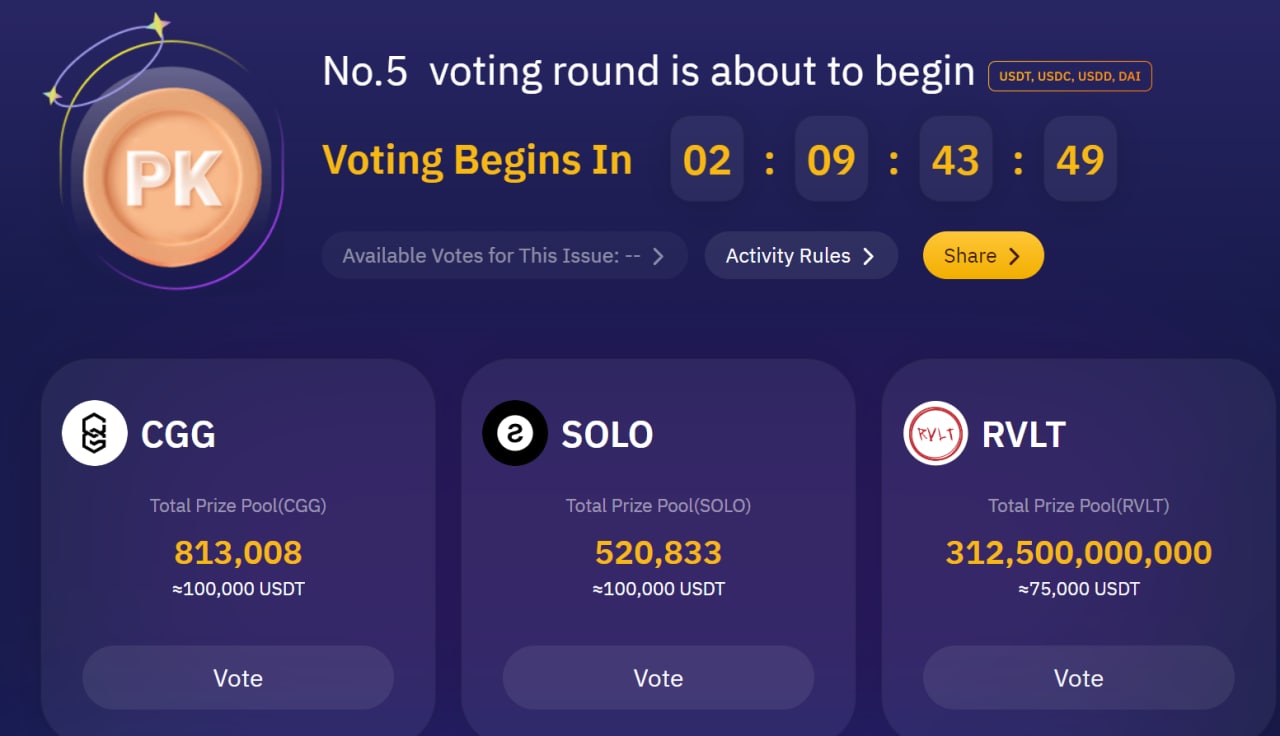Screen dimensions: 1280x736
Task: Open the Activity Rules page
Action: point(800,256)
